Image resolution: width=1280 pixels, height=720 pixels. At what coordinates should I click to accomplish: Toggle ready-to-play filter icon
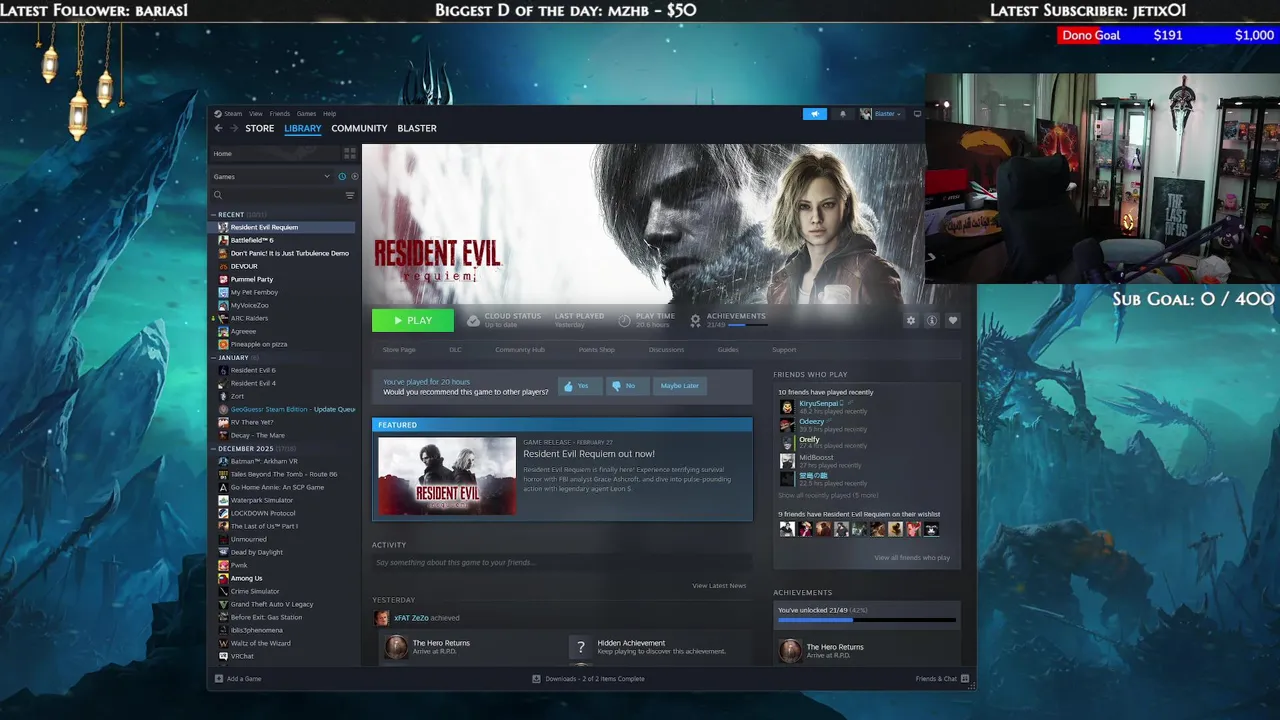tap(354, 176)
